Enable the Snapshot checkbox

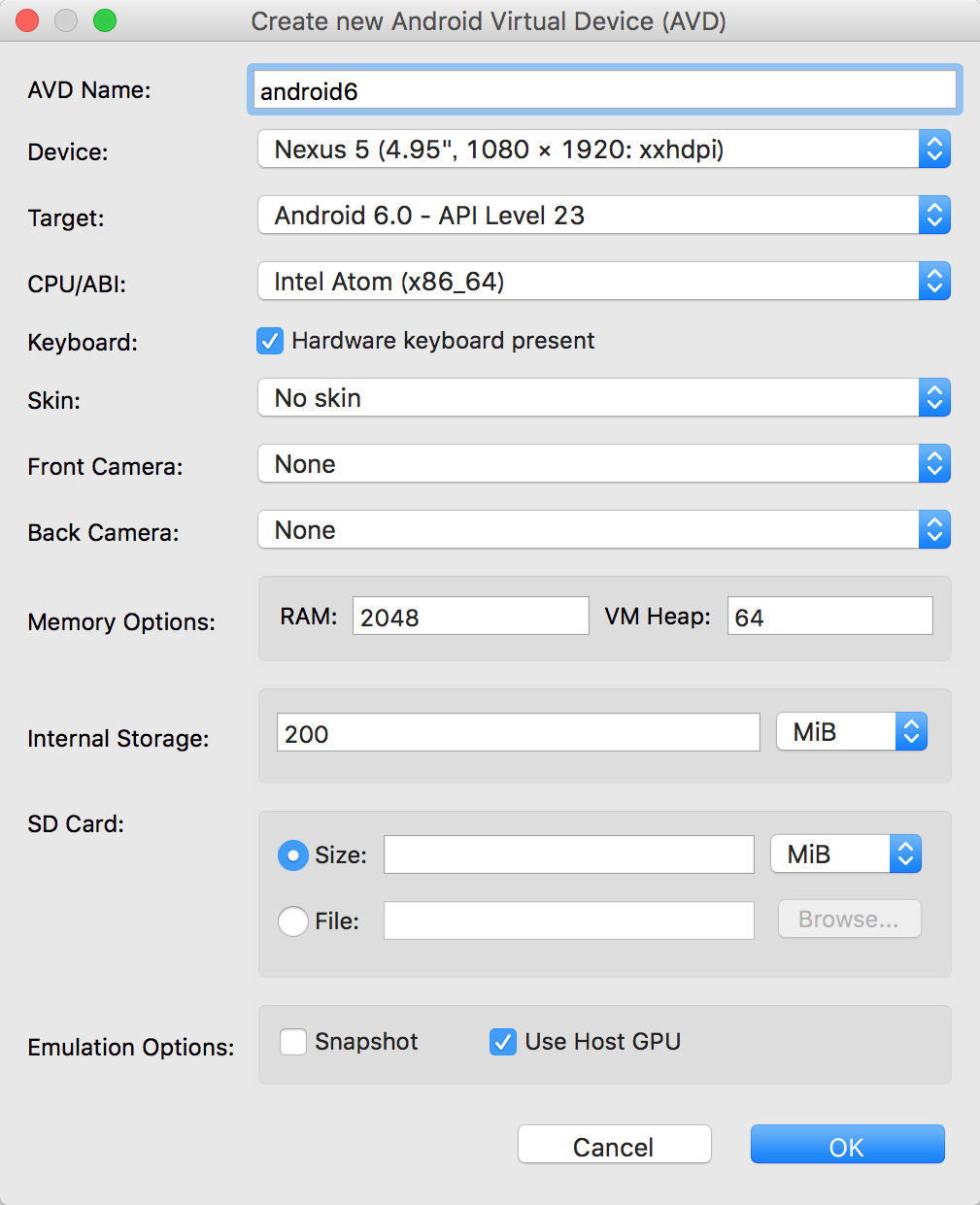[293, 1042]
